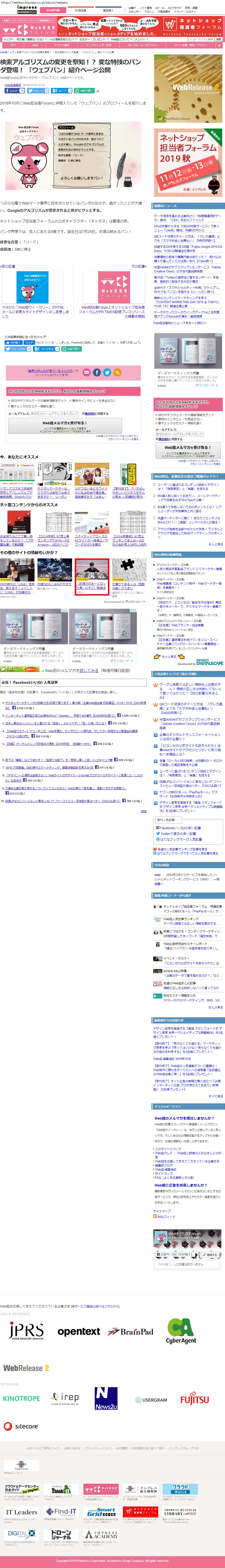Image resolution: width=225 pixels, height=1568 pixels.
Task: Select the SEM navigation tab
Action: 35,45
